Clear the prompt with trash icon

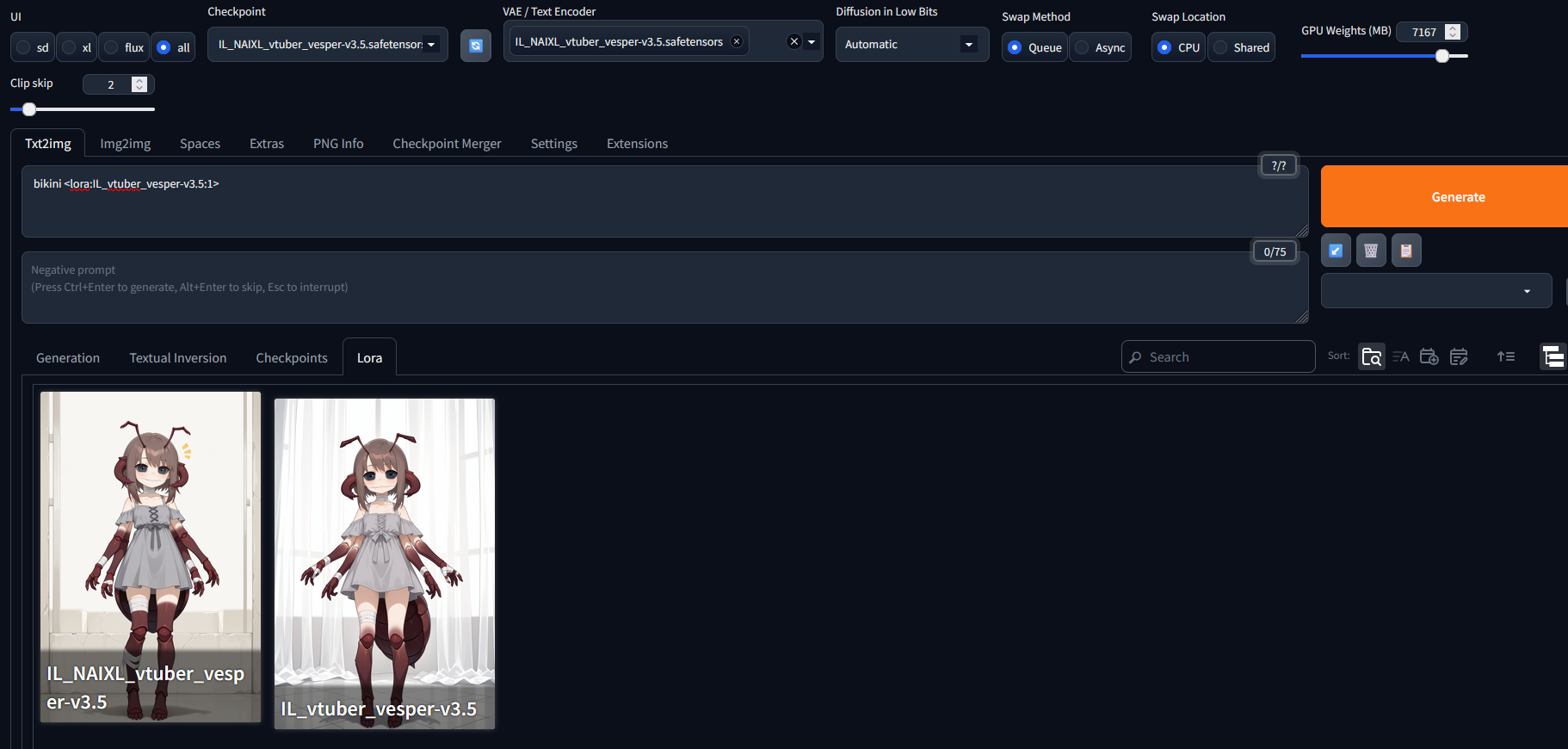click(x=1371, y=251)
